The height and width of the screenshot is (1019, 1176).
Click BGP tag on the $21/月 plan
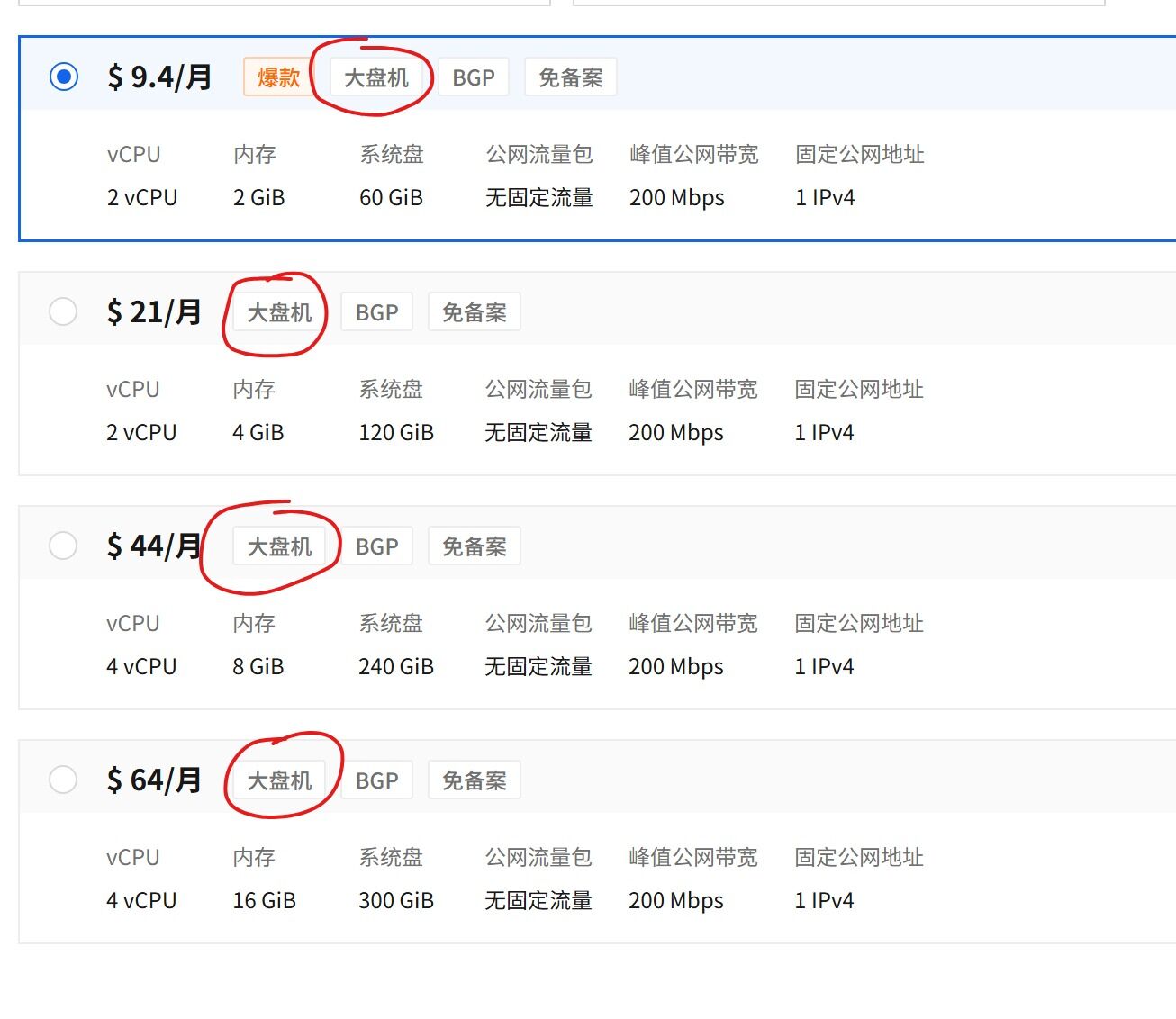(377, 312)
